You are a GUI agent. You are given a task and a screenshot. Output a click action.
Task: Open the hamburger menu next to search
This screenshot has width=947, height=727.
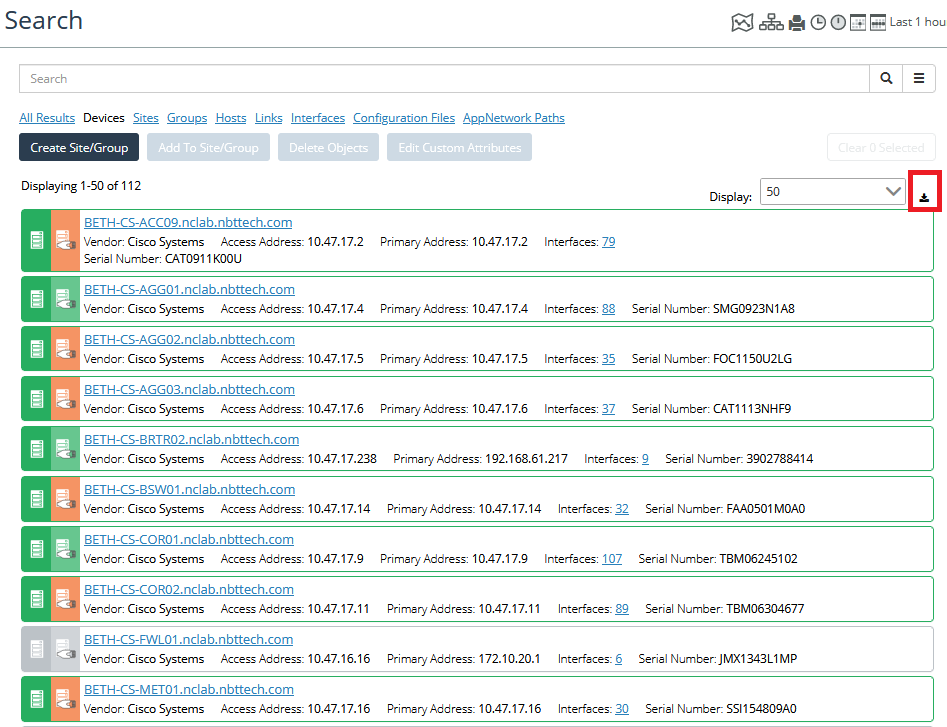(x=919, y=79)
